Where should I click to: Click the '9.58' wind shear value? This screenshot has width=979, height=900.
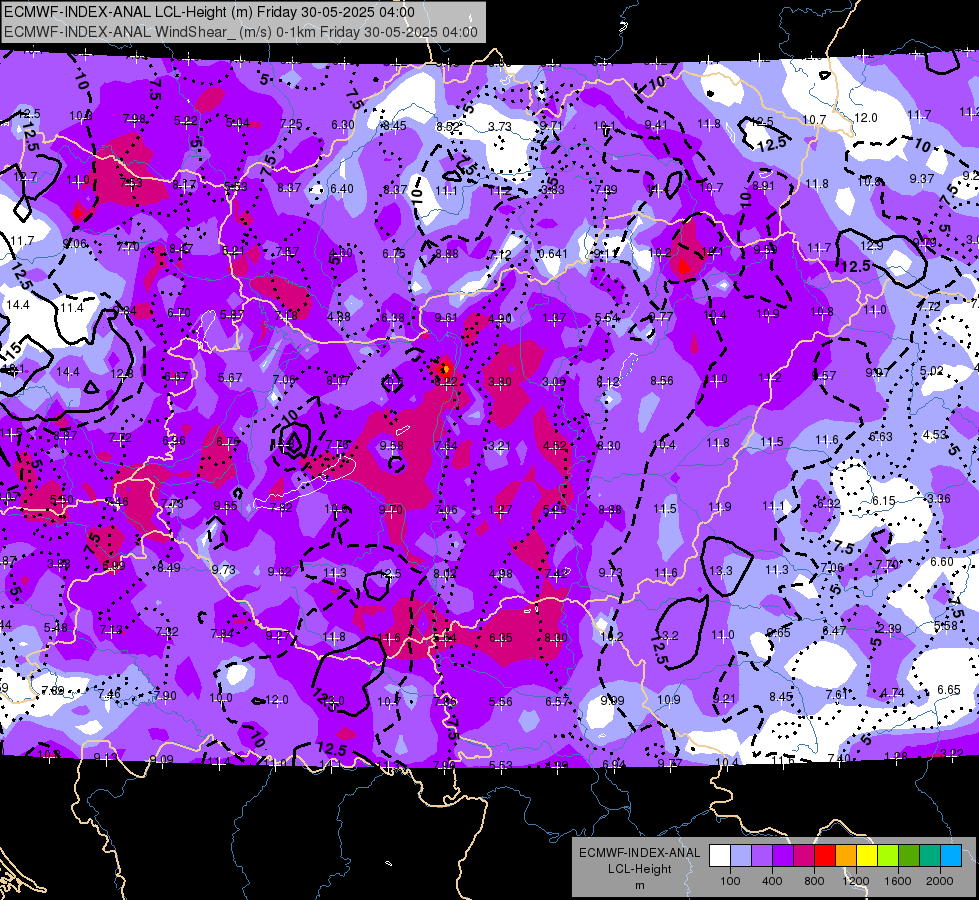(391, 445)
